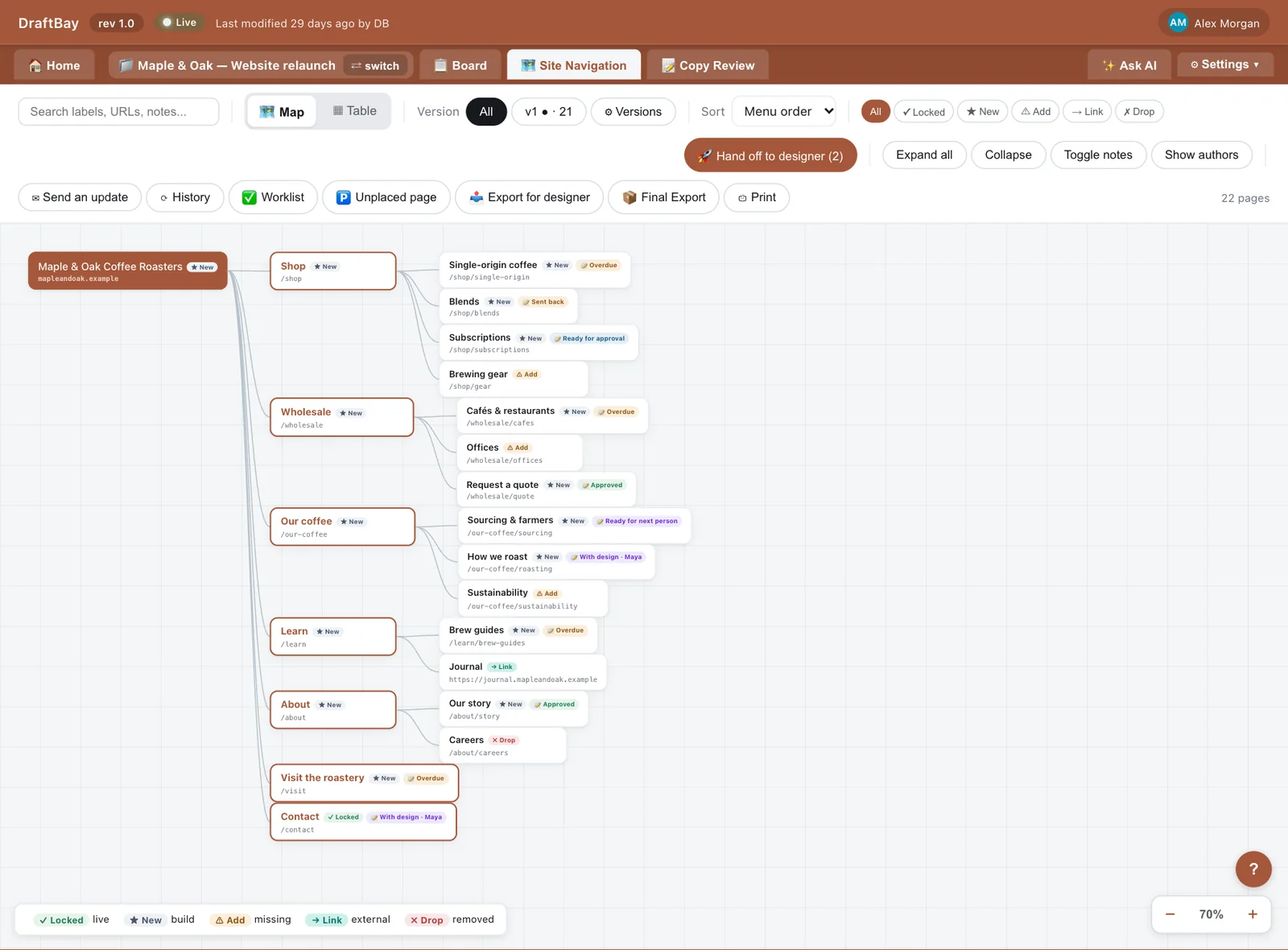Select the Learn page node
Image resolution: width=1288 pixels, height=950 pixels.
coord(333,636)
